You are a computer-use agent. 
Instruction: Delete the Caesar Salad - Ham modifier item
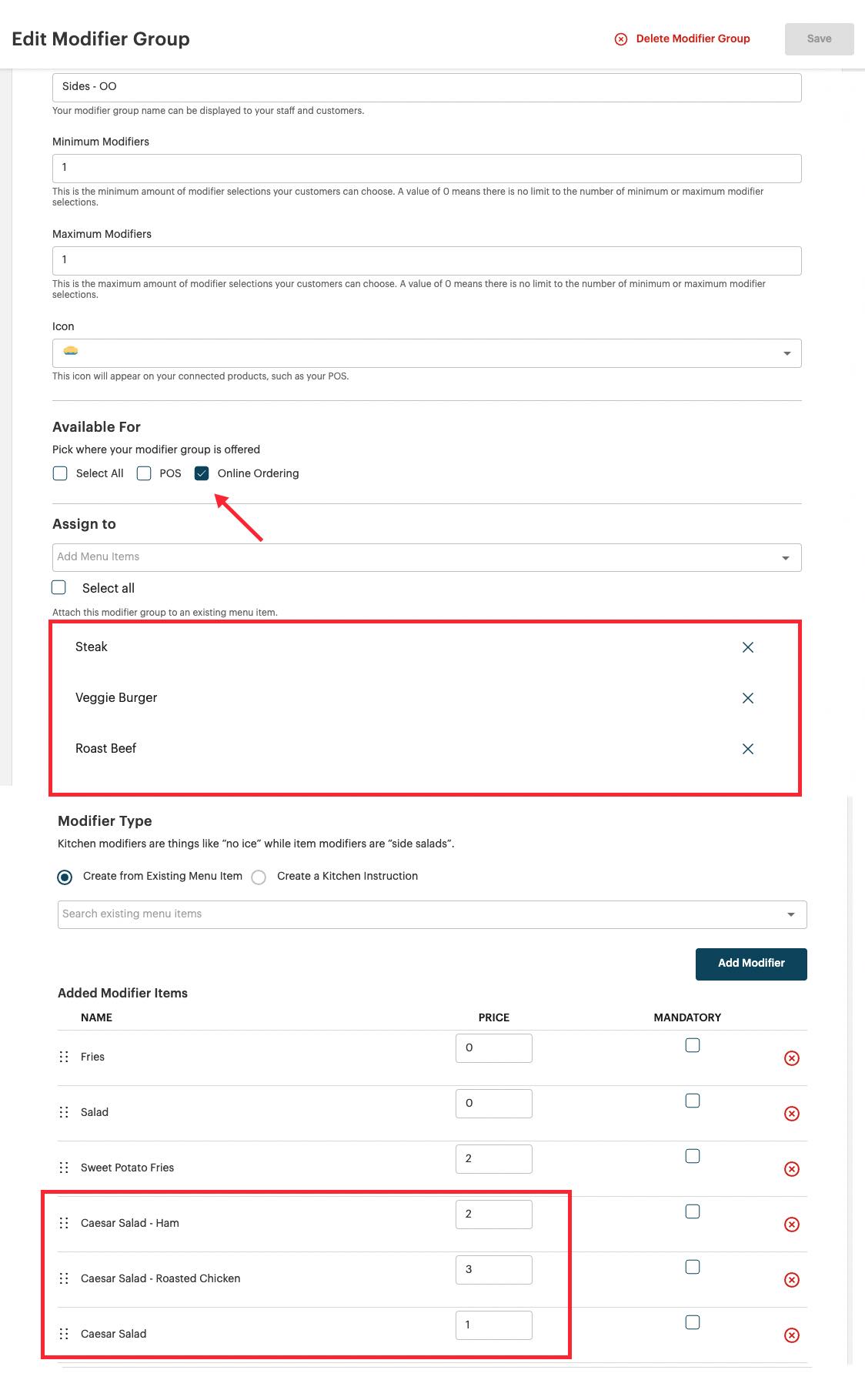791,1224
